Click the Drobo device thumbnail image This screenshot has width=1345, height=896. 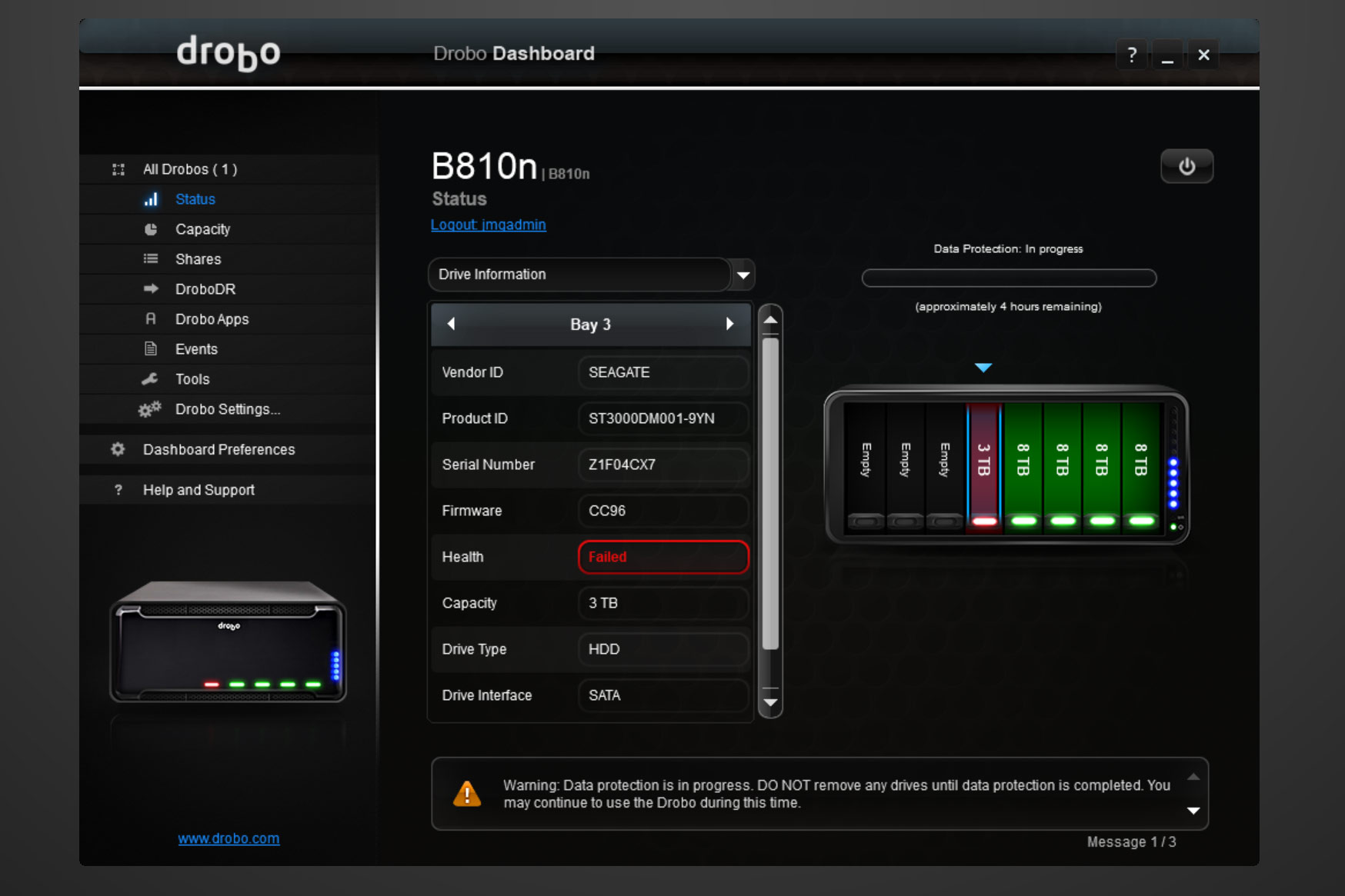(x=229, y=642)
